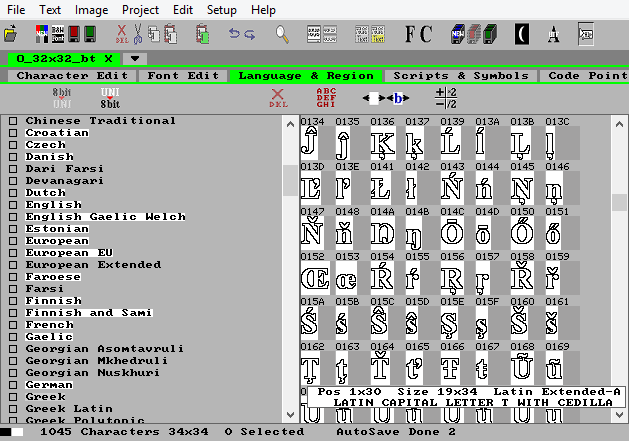Click the blue b width arrows icon
The width and height of the screenshot is (629, 441).
398,98
